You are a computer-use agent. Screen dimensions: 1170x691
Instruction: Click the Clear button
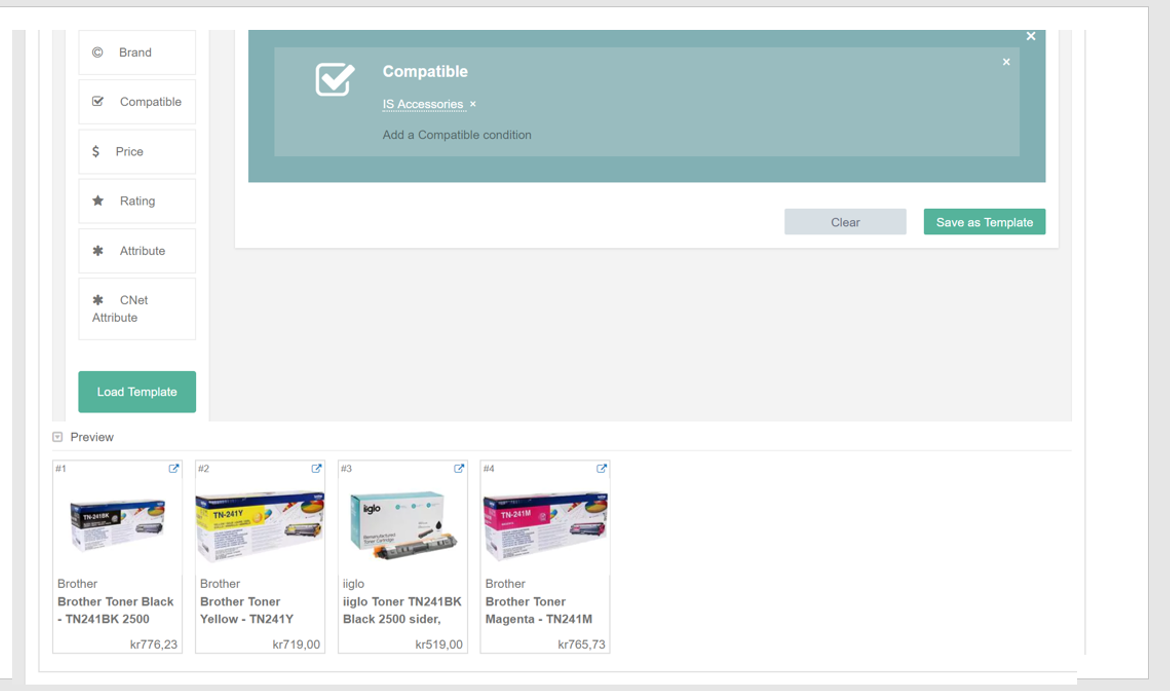[x=845, y=222]
